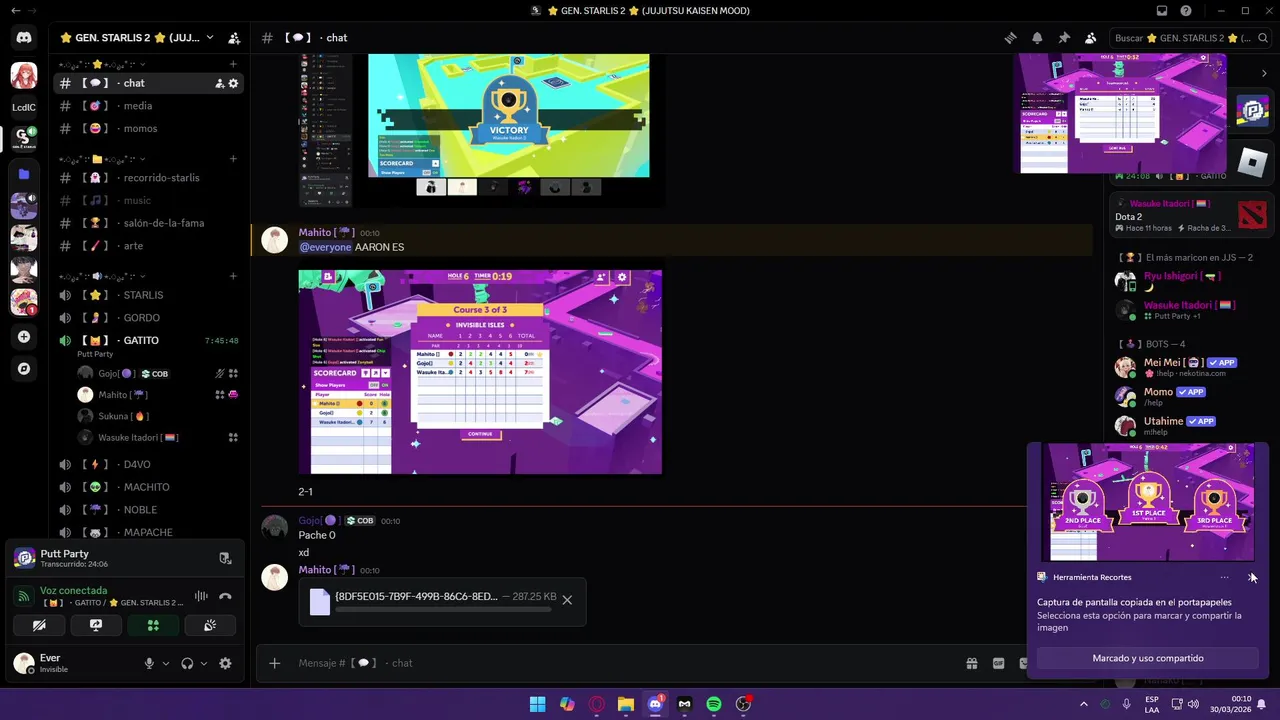This screenshot has width=1280, height=720.
Task: Add a server with plus icon
Action: pos(24,337)
